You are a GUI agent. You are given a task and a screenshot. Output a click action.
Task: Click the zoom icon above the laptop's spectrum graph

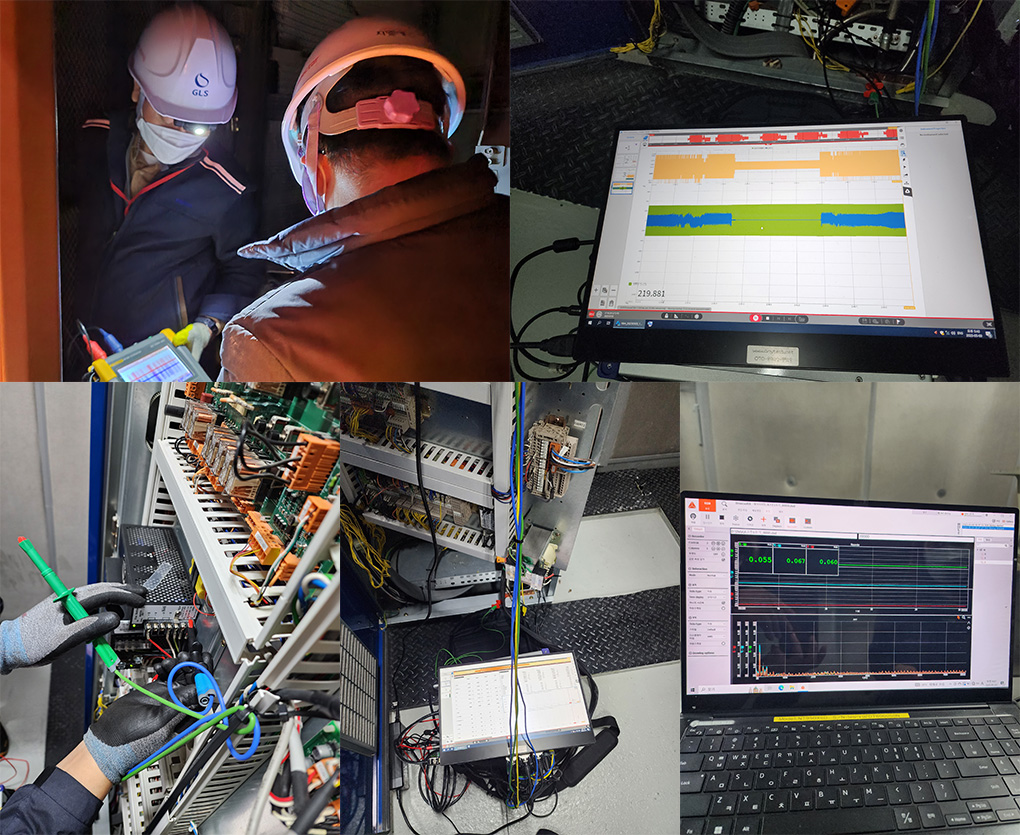point(963,617)
